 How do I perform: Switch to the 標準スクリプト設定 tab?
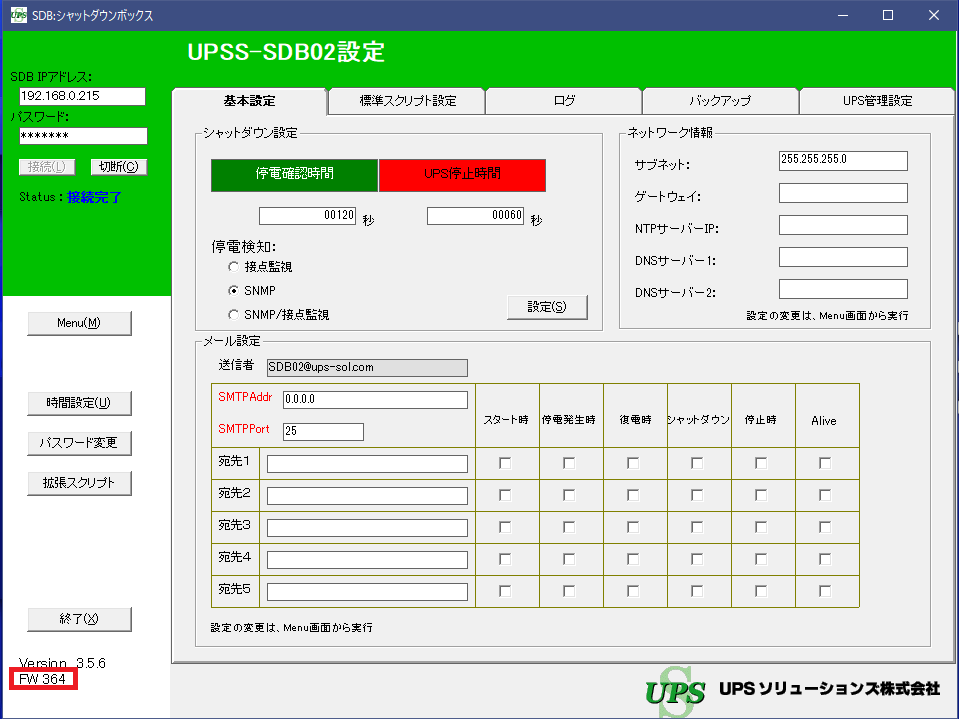tap(407, 101)
